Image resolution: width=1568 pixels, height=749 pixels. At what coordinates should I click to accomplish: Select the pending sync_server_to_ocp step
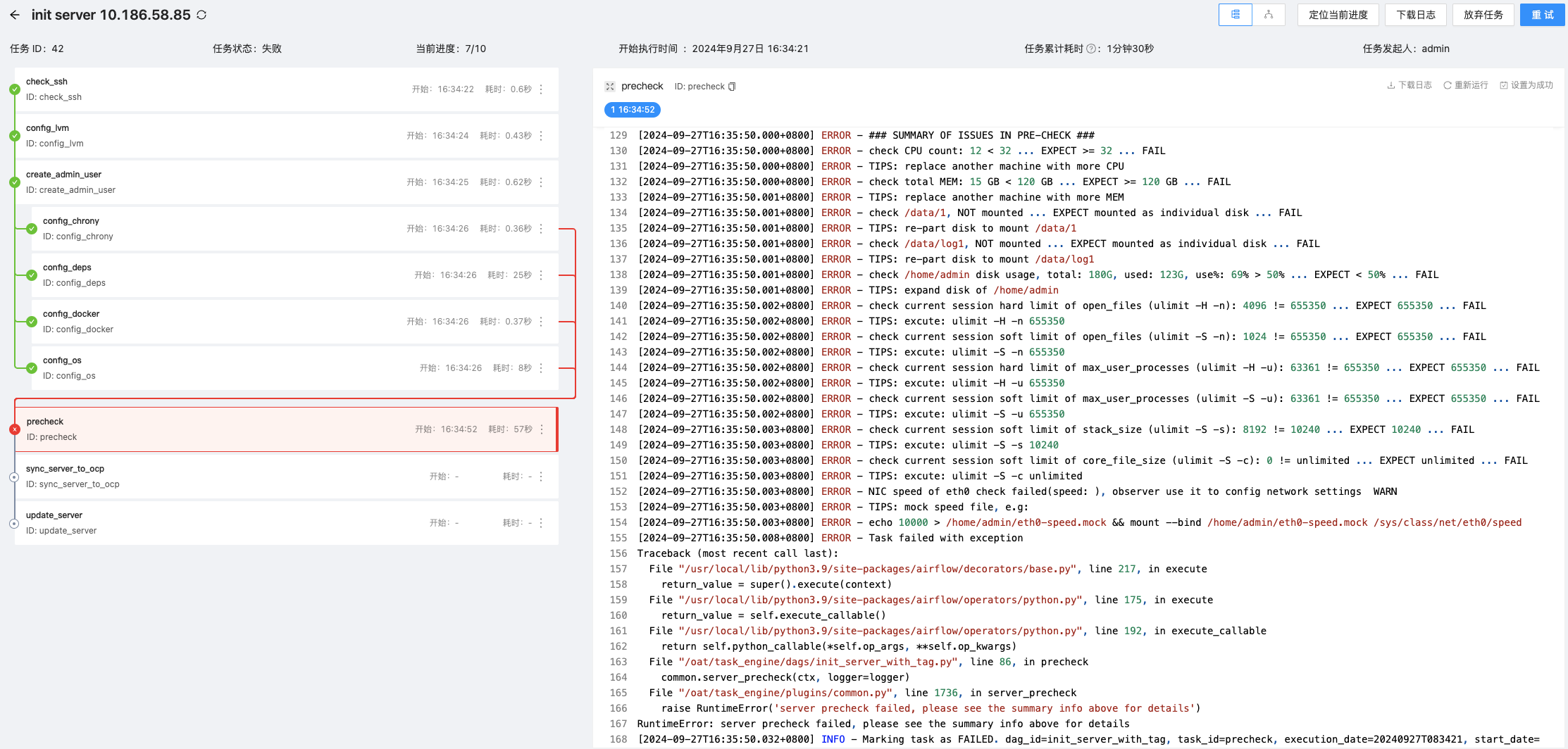(x=211, y=477)
